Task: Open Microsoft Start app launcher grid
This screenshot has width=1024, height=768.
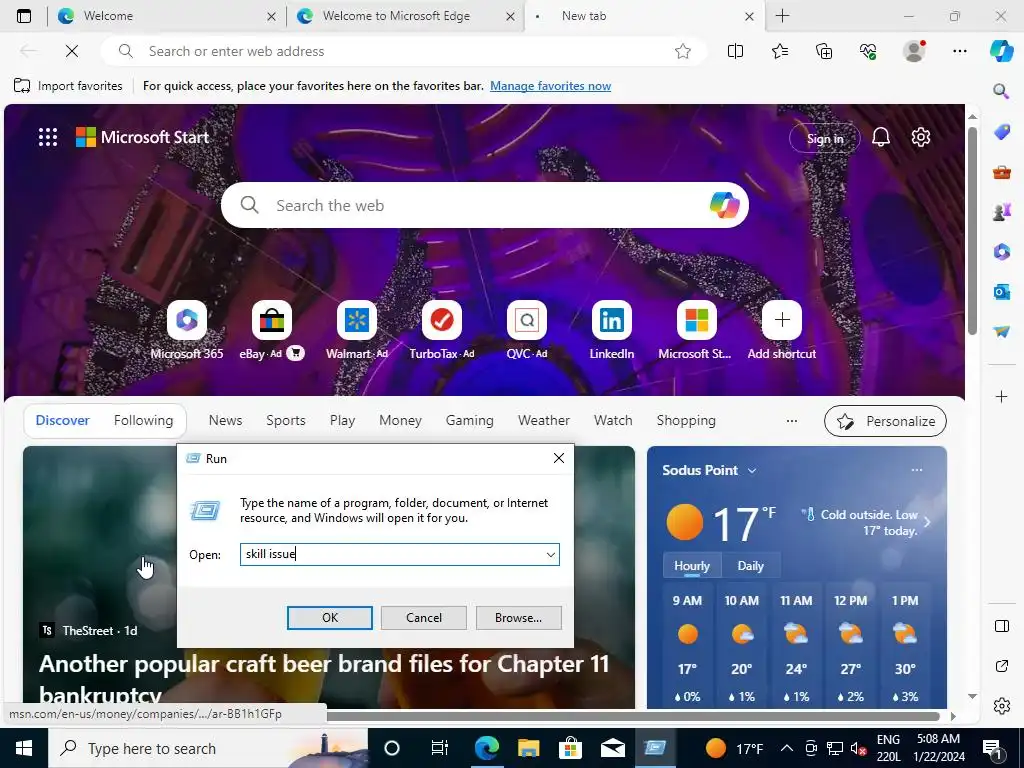Action: coord(48,137)
